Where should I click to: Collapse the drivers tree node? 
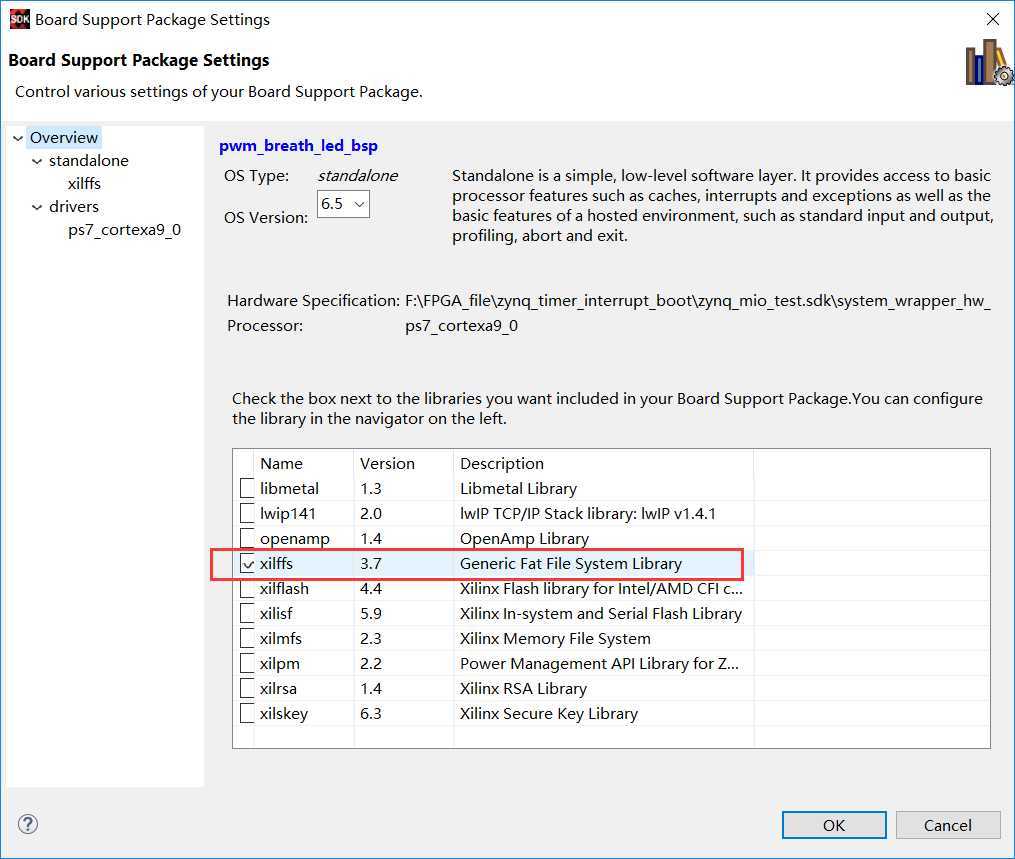[37, 207]
